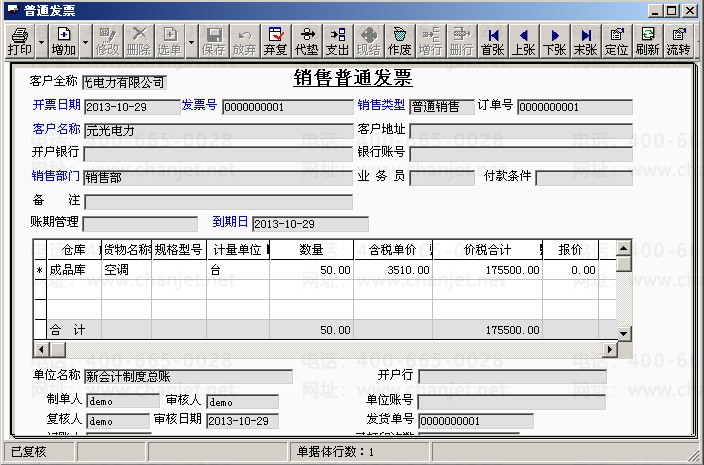Image resolution: width=704 pixels, height=465 pixels.
Task: Click the 到期日 field
Action: [310, 224]
